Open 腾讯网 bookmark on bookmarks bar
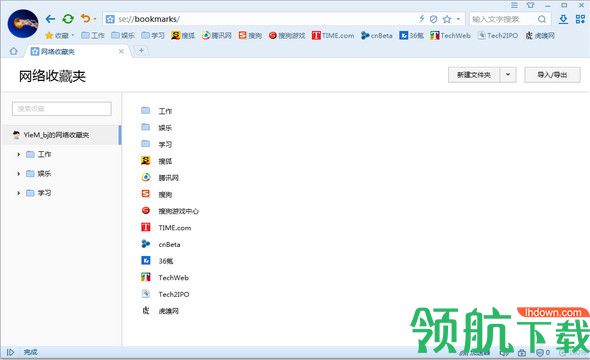The width and height of the screenshot is (590, 360). (x=217, y=35)
